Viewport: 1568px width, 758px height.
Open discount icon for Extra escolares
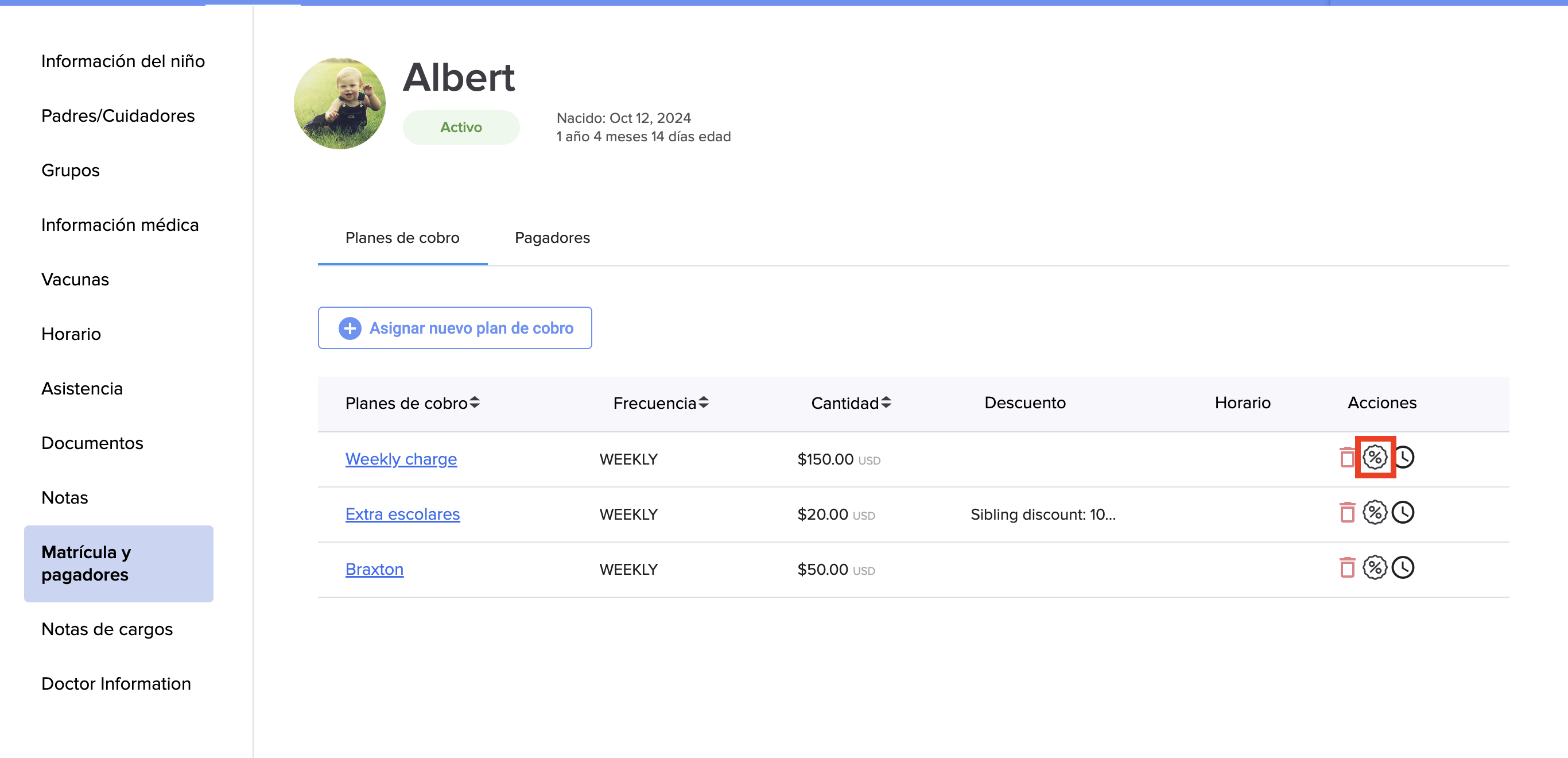[x=1375, y=513]
